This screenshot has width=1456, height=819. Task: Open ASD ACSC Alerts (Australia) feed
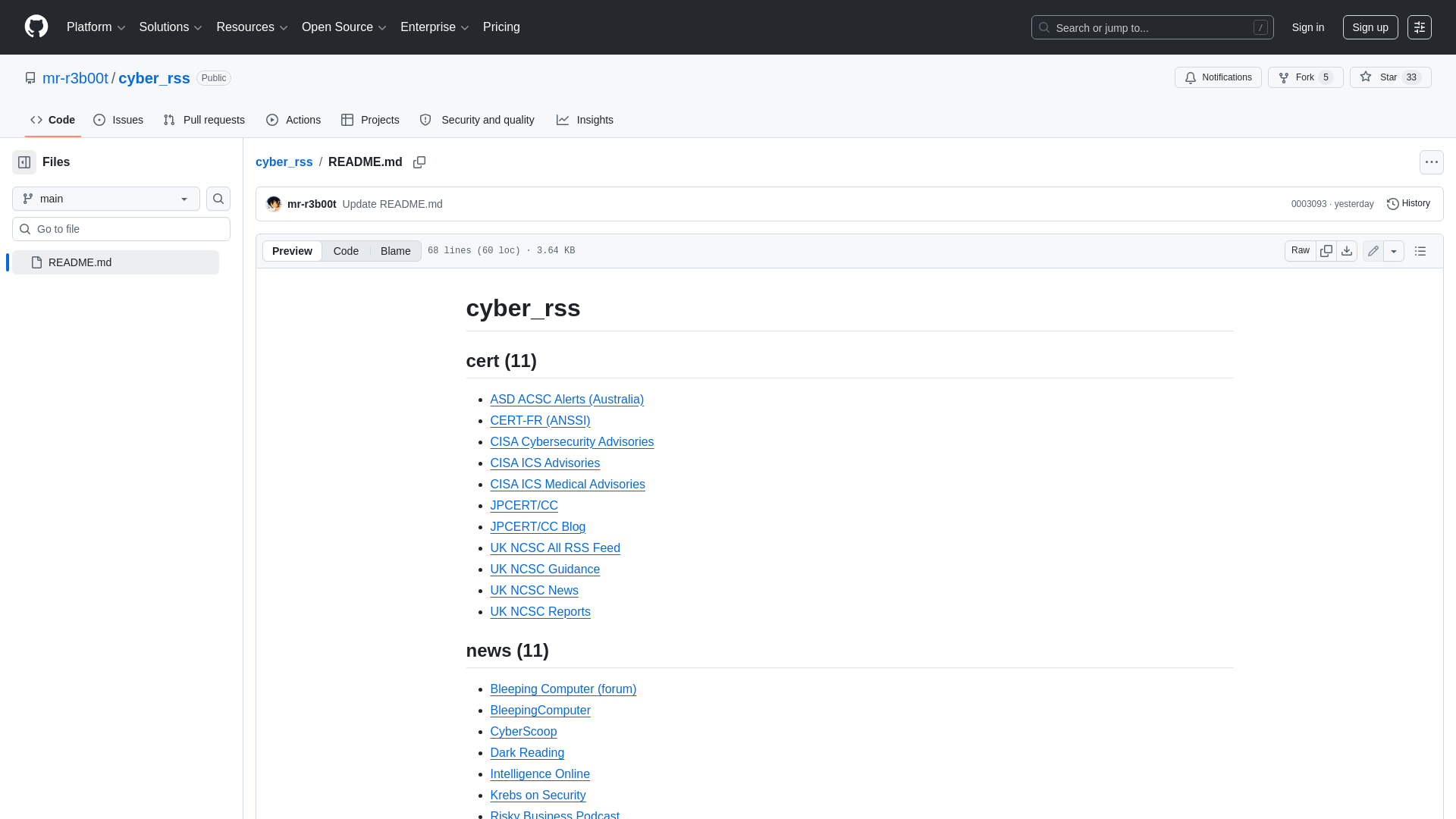tap(566, 400)
